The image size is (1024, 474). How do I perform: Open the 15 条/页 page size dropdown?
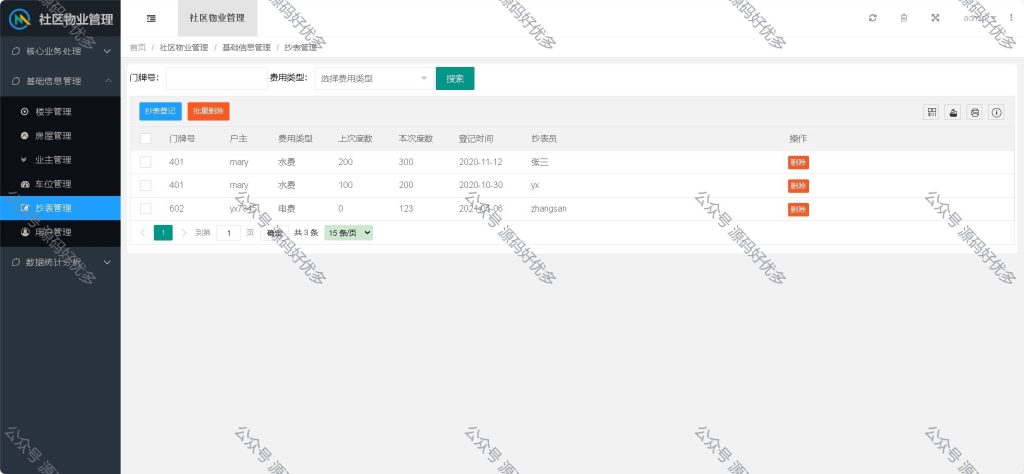coord(348,232)
